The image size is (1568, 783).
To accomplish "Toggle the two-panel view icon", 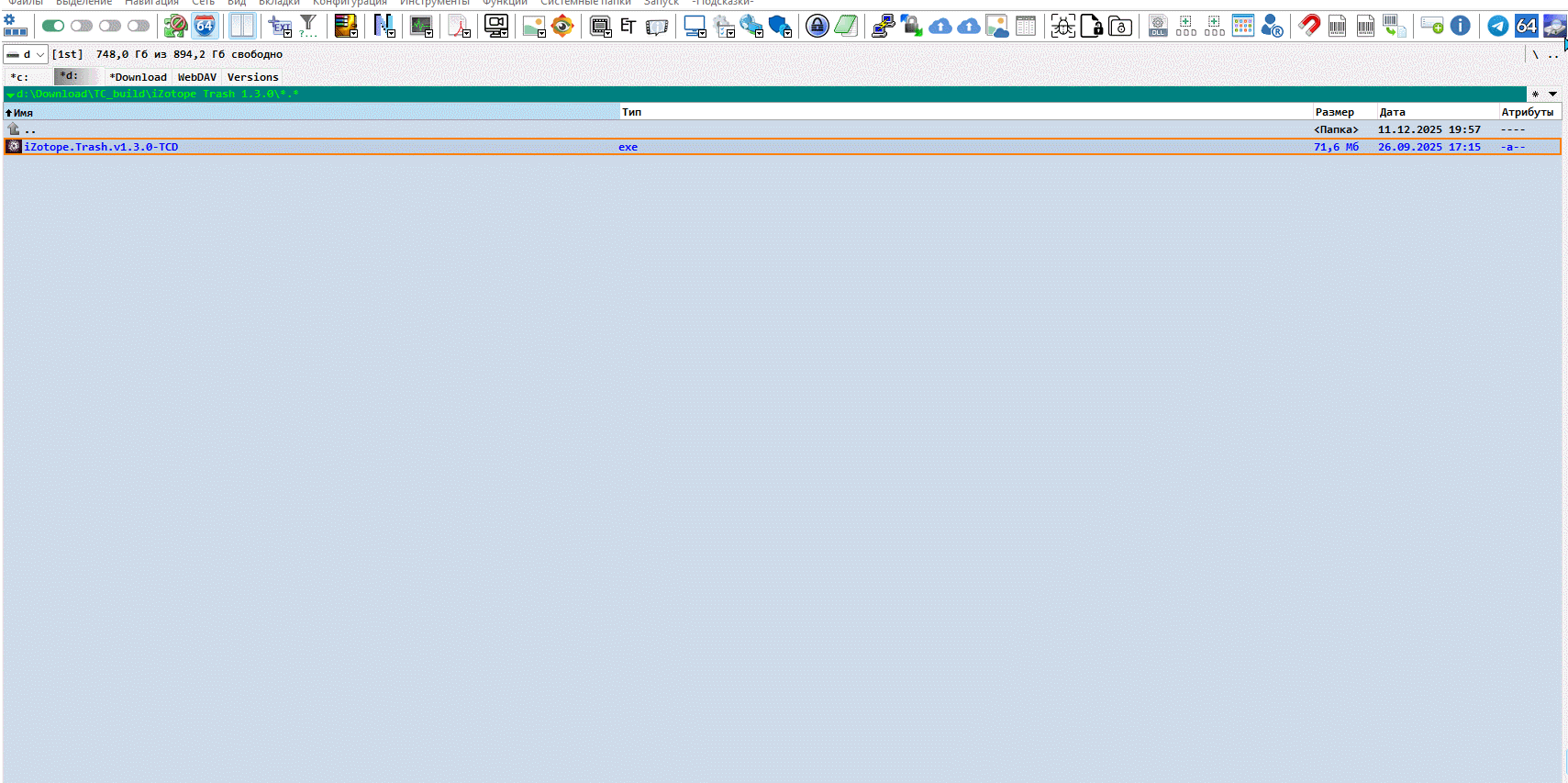I will [x=242, y=26].
